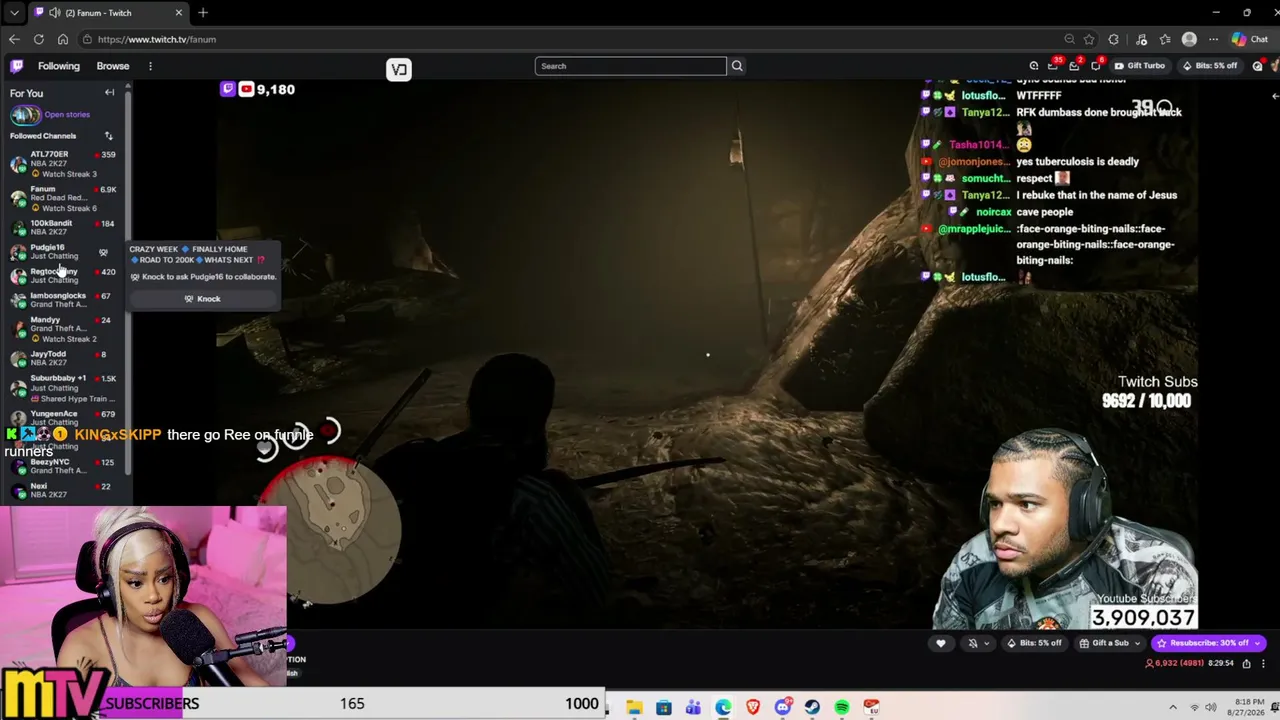Submit search with the magnifier button
Image resolution: width=1280 pixels, height=720 pixels.
737,66
